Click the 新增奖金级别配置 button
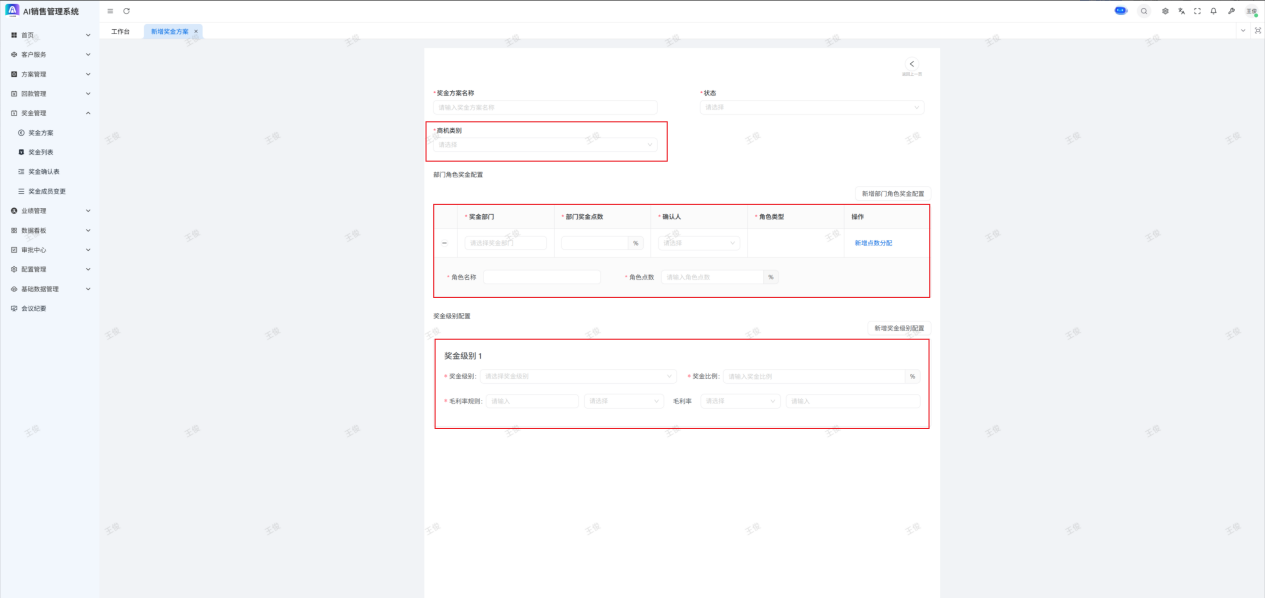This screenshot has height=598, width=1265. tap(898, 328)
